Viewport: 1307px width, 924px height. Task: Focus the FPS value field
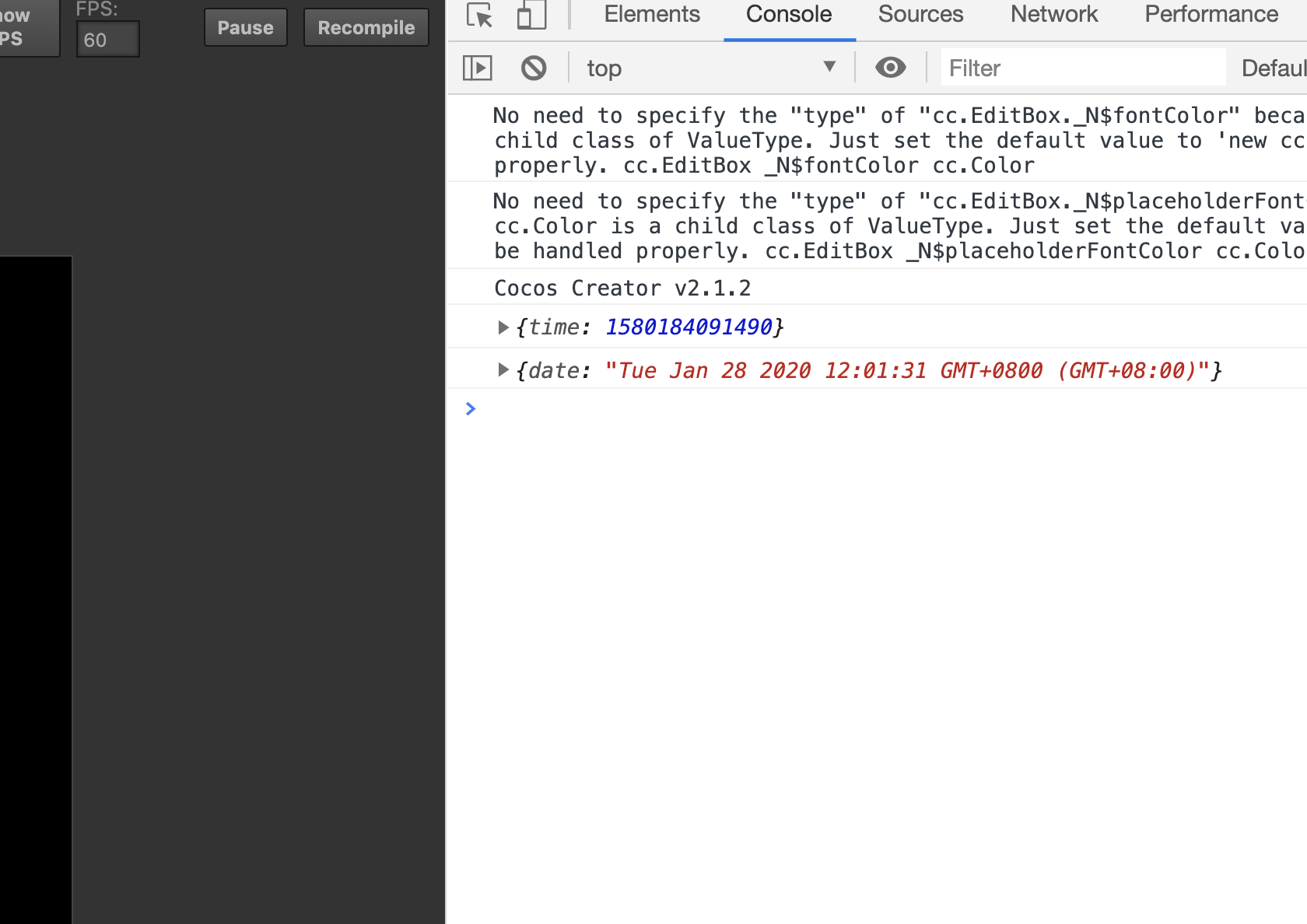tap(108, 40)
